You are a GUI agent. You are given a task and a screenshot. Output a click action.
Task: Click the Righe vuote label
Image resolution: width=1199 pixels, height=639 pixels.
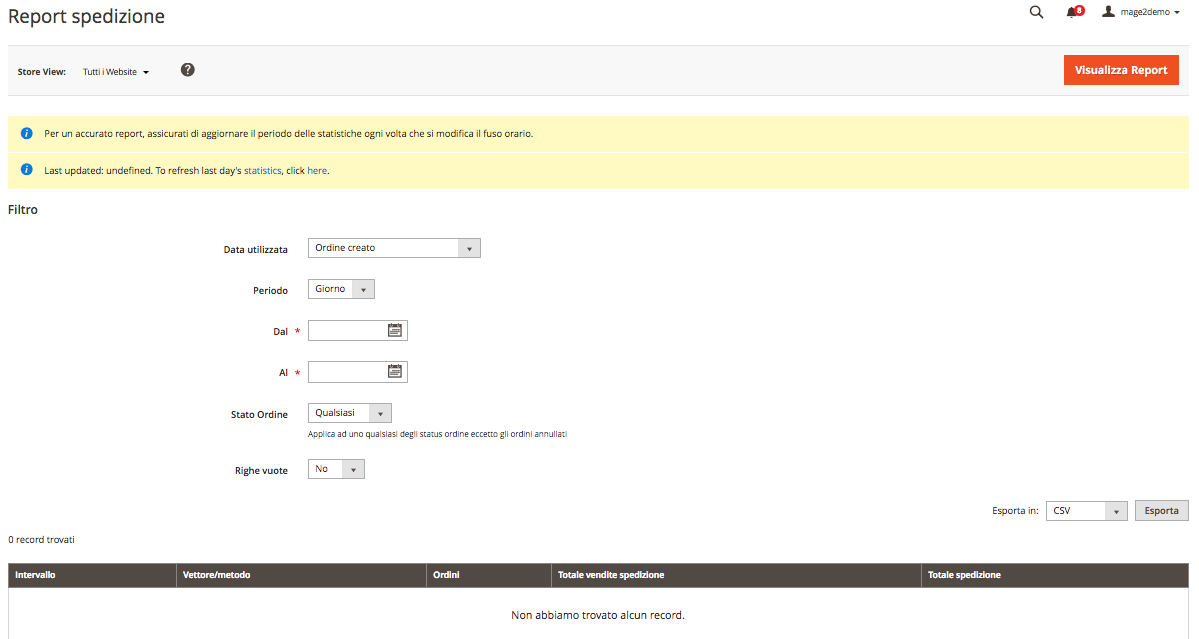(x=262, y=471)
